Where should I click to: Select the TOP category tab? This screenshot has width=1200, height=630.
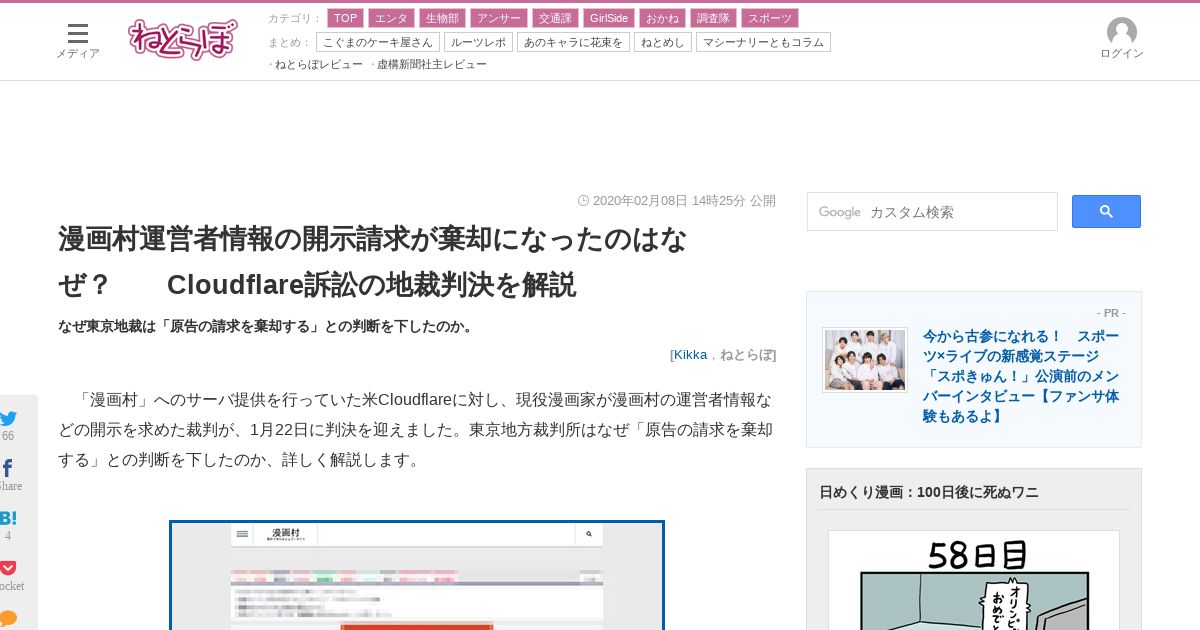coord(345,18)
